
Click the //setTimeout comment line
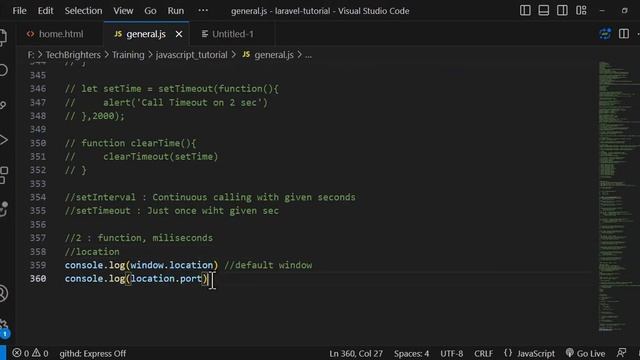pos(171,211)
